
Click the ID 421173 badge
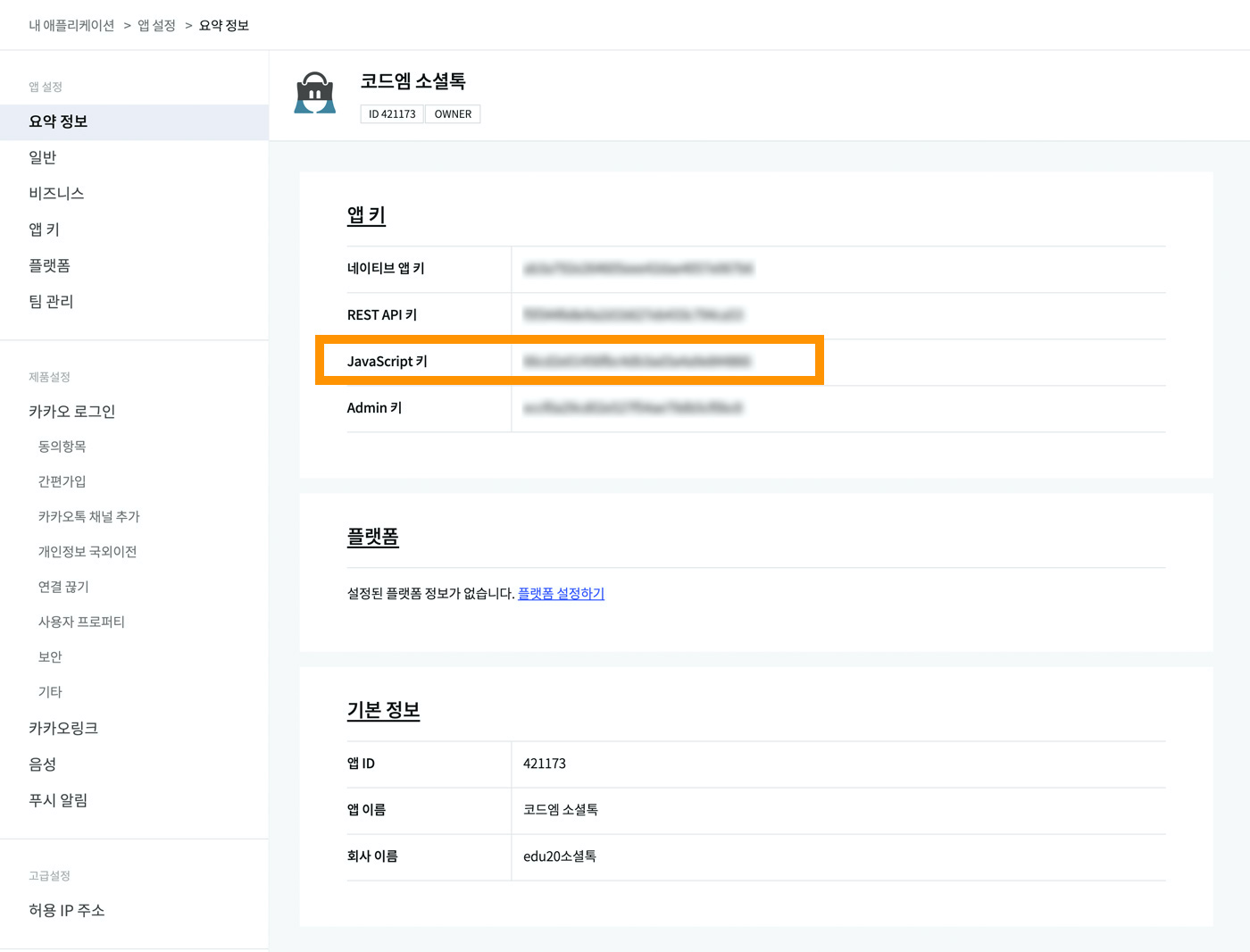point(392,113)
